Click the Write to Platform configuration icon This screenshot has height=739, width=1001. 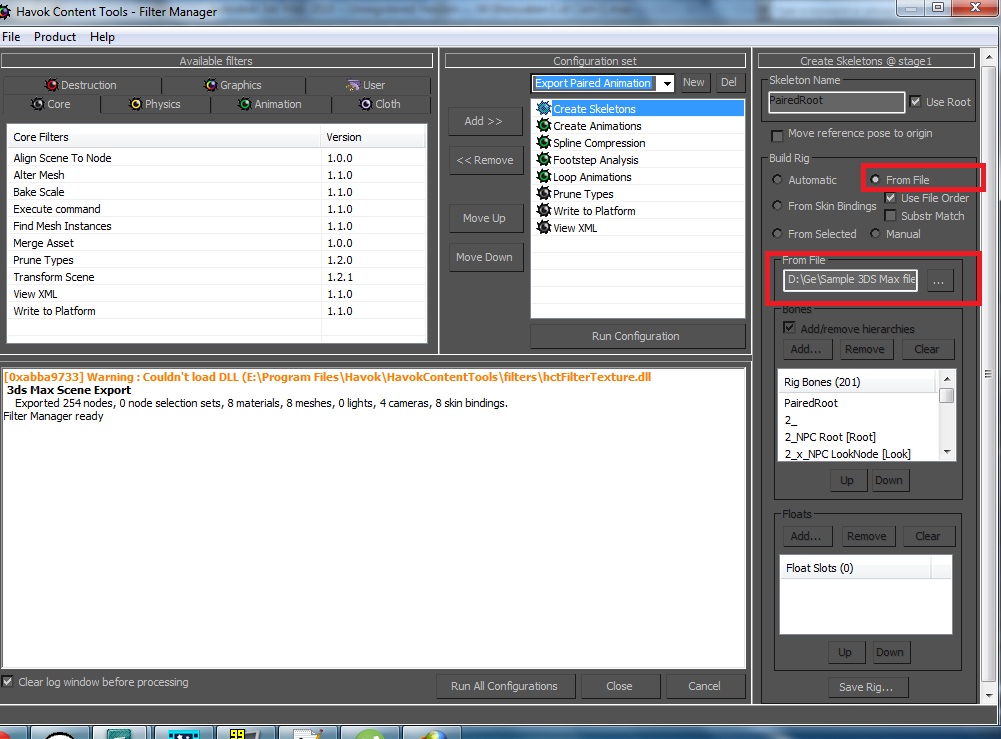click(544, 211)
